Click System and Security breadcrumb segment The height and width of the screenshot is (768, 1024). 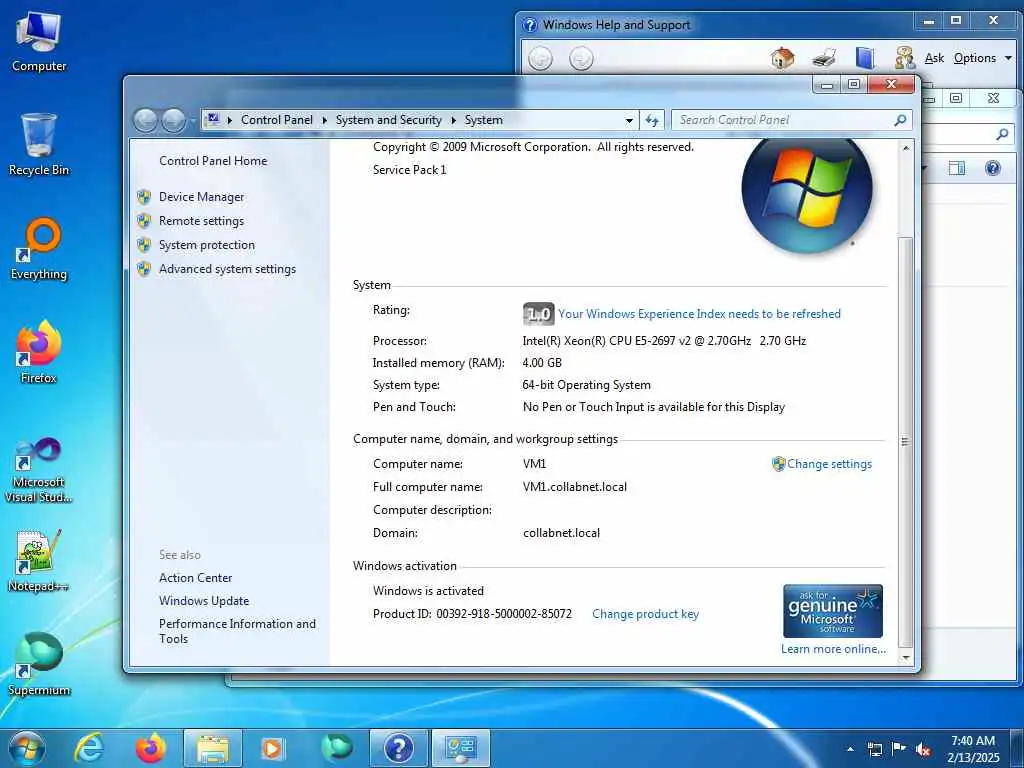(x=389, y=120)
